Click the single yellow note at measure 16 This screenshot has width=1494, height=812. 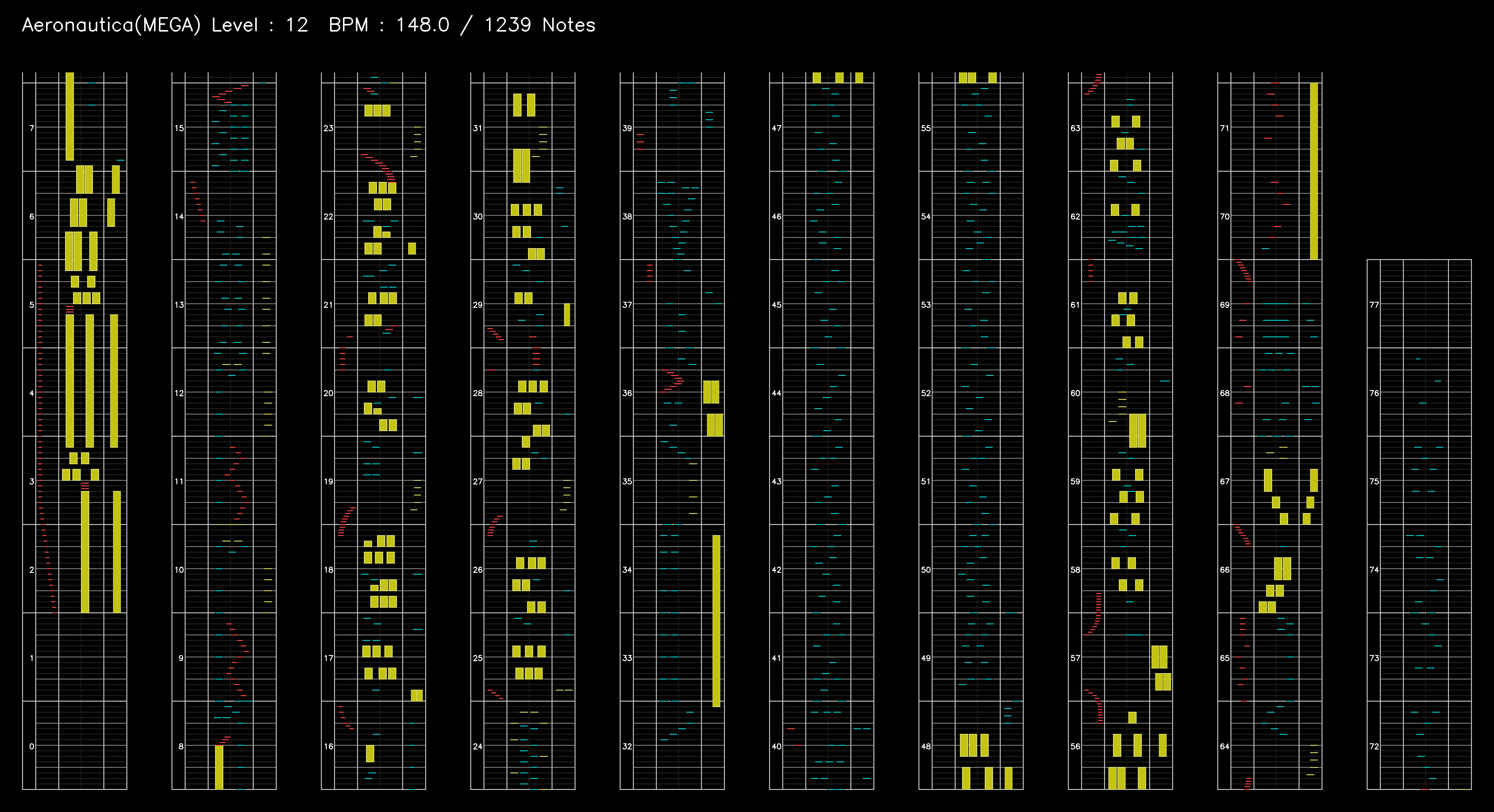(x=370, y=753)
